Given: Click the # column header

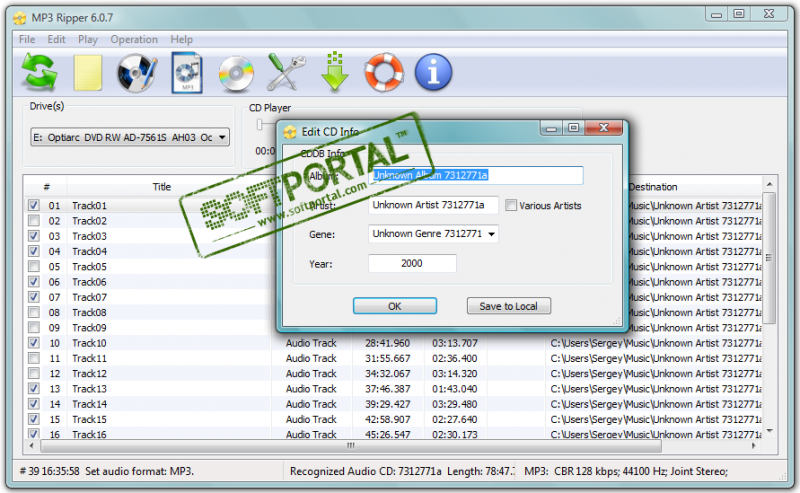Looking at the screenshot, I should coord(46,187).
